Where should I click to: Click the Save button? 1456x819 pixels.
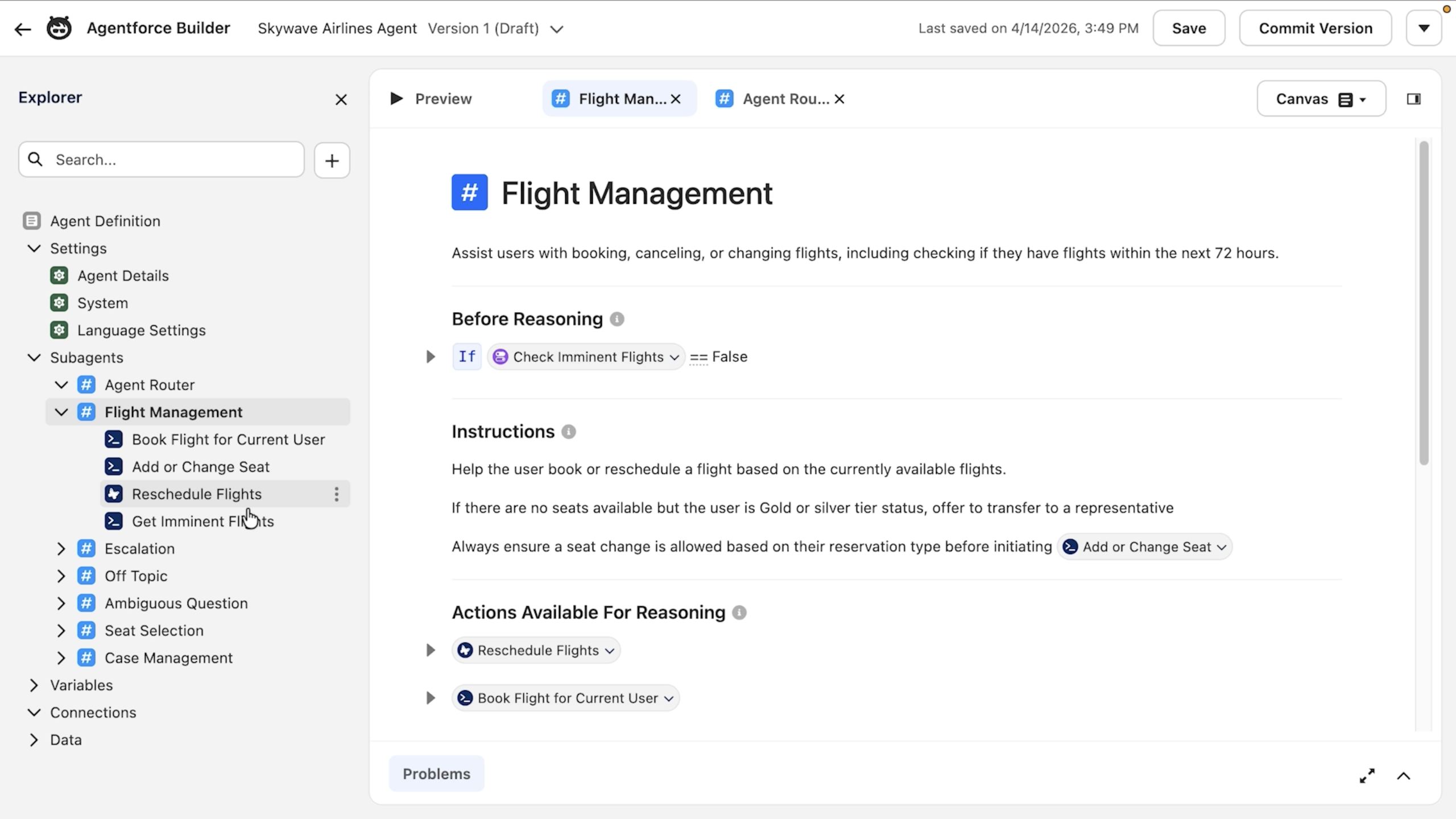[x=1189, y=28]
